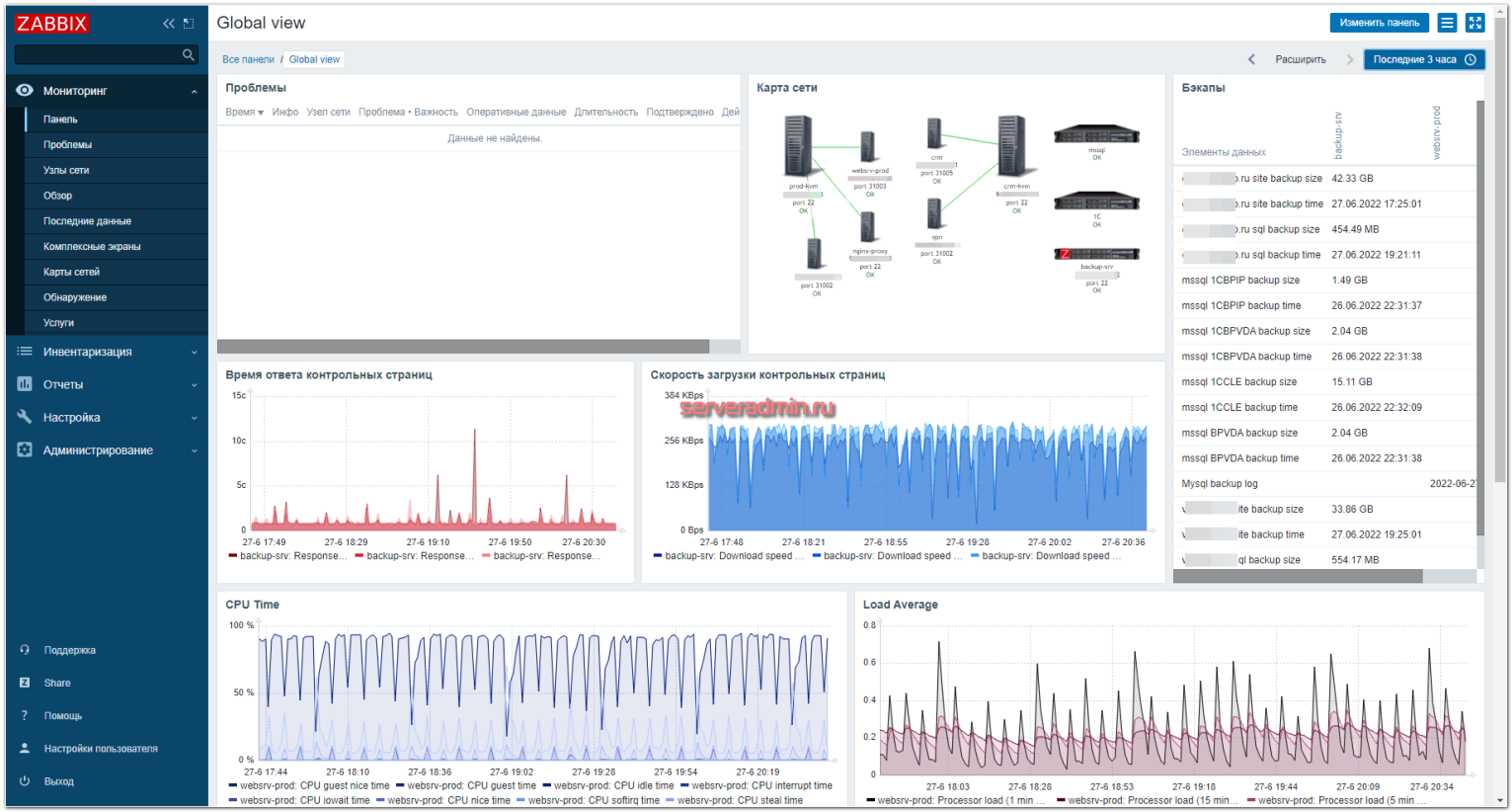Click the Проблемы widget horizontal scrollbar

[x=463, y=347]
